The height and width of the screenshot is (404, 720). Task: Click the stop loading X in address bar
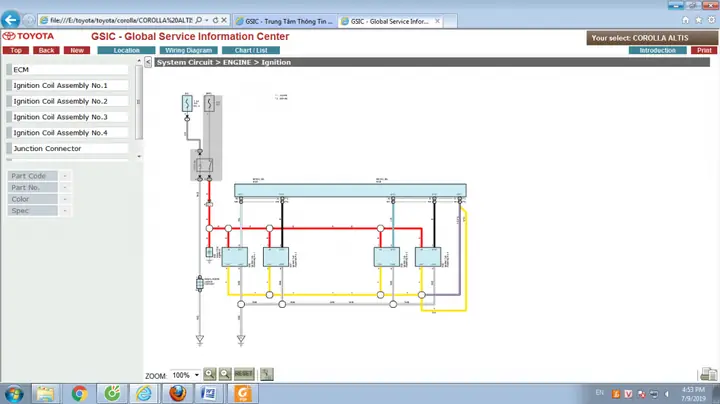click(x=224, y=20)
